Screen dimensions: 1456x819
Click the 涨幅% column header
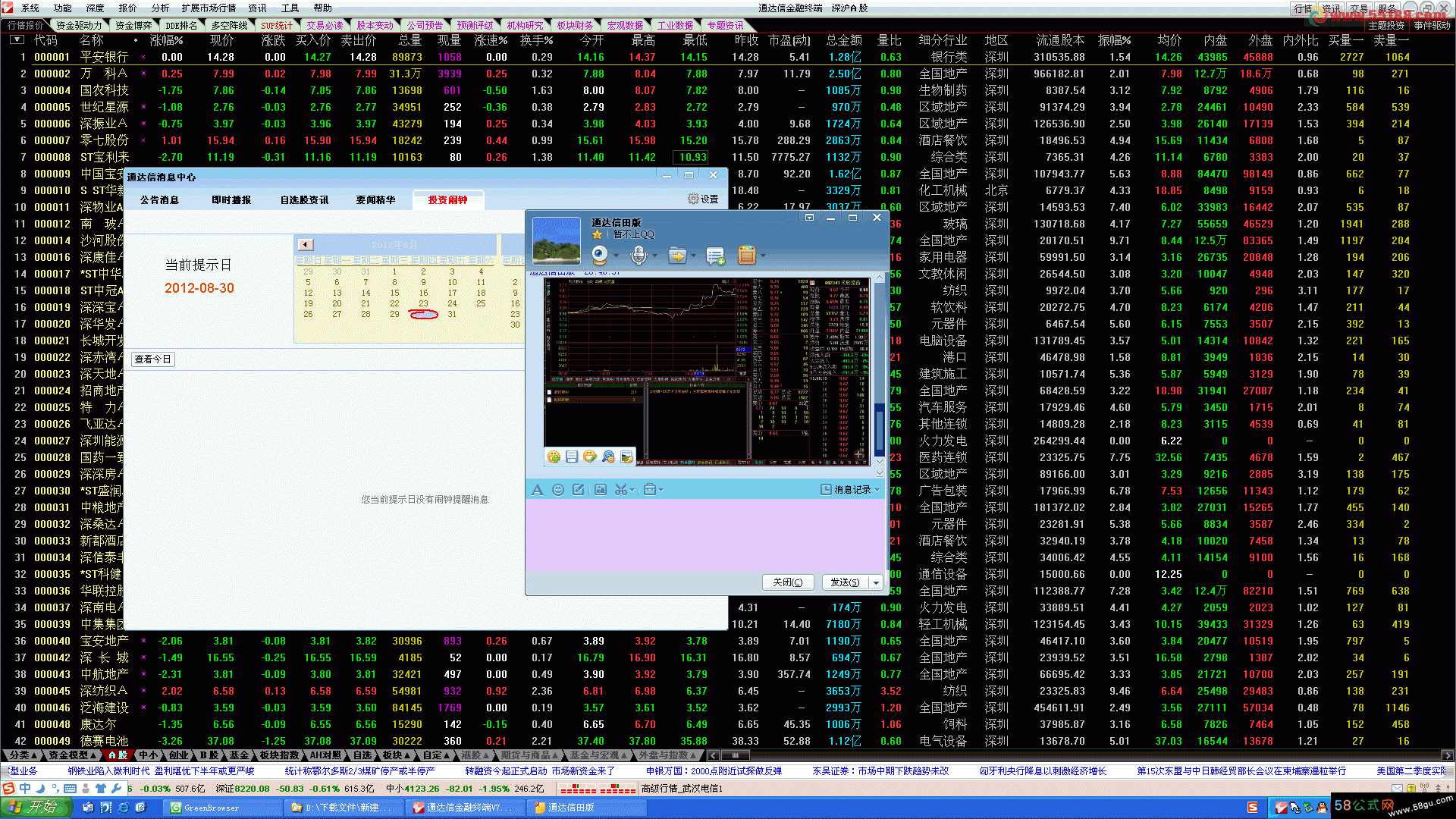(x=166, y=39)
